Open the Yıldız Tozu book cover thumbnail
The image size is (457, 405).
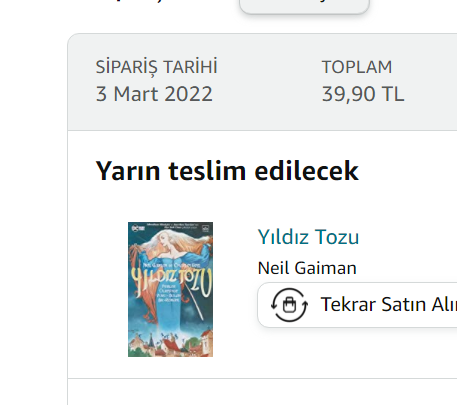point(170,289)
